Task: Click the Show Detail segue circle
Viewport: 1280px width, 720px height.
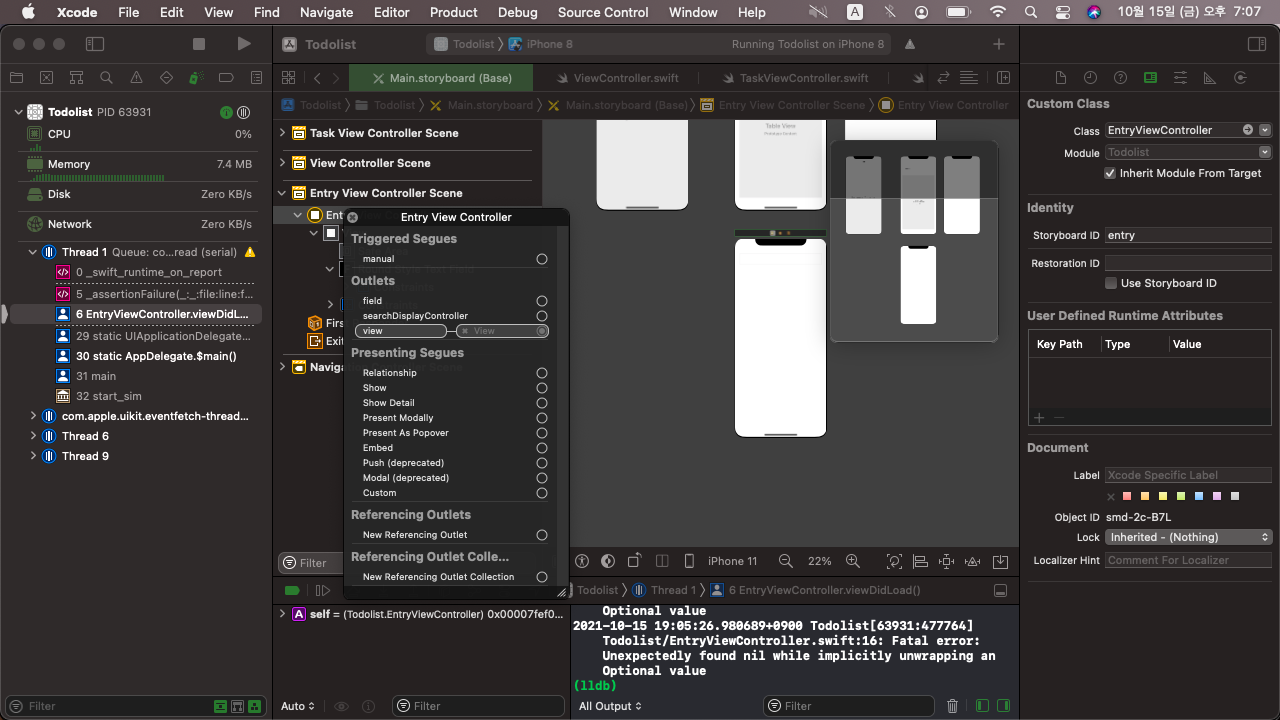Action: (x=542, y=403)
